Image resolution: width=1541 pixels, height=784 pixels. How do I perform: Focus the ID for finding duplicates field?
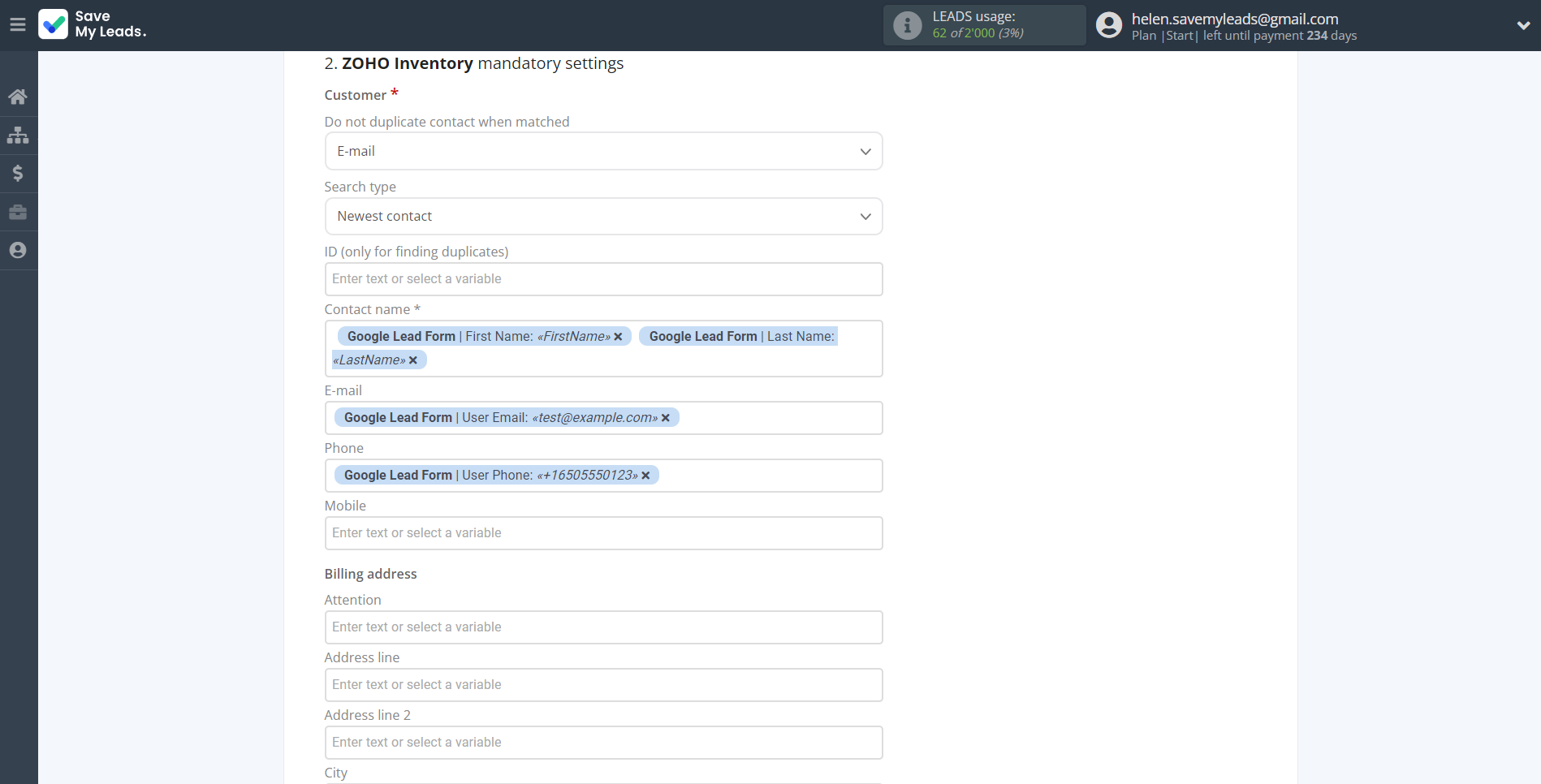click(603, 278)
